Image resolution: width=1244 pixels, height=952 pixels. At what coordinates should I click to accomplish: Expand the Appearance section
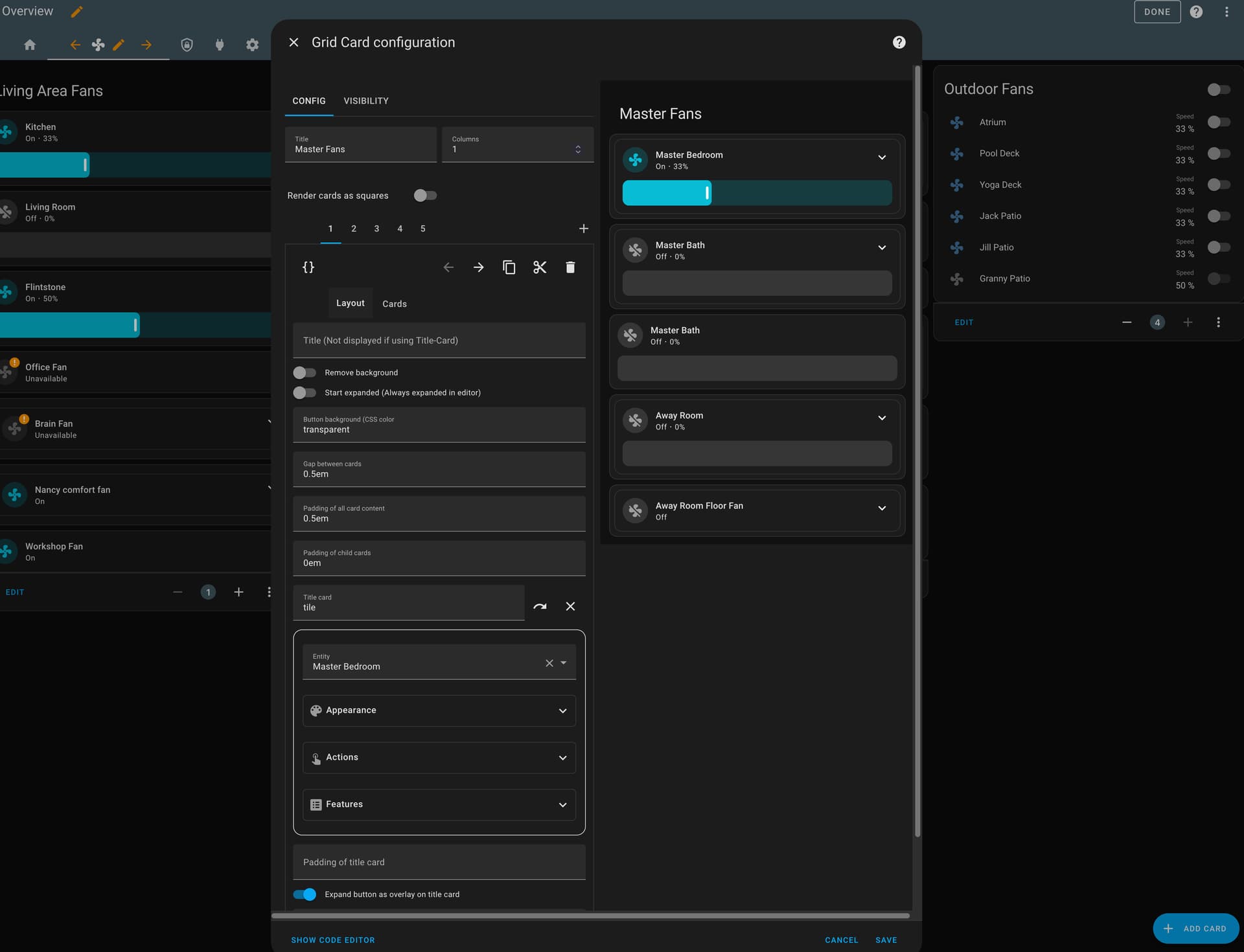pyautogui.click(x=439, y=710)
